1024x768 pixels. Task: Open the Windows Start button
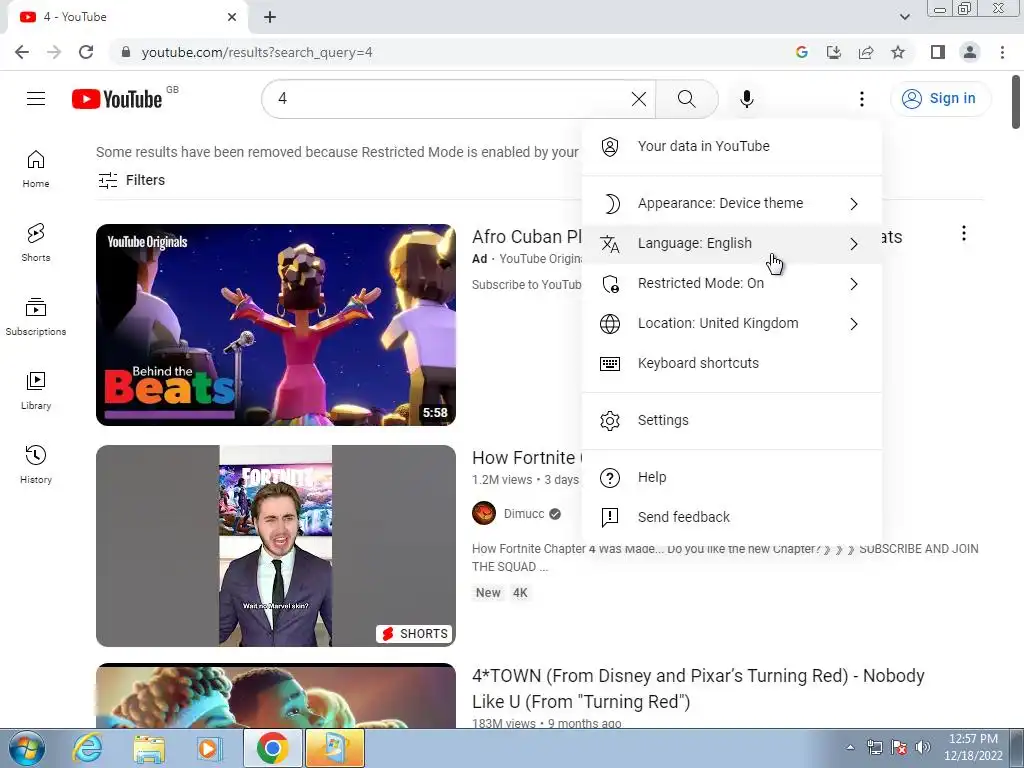[27, 748]
